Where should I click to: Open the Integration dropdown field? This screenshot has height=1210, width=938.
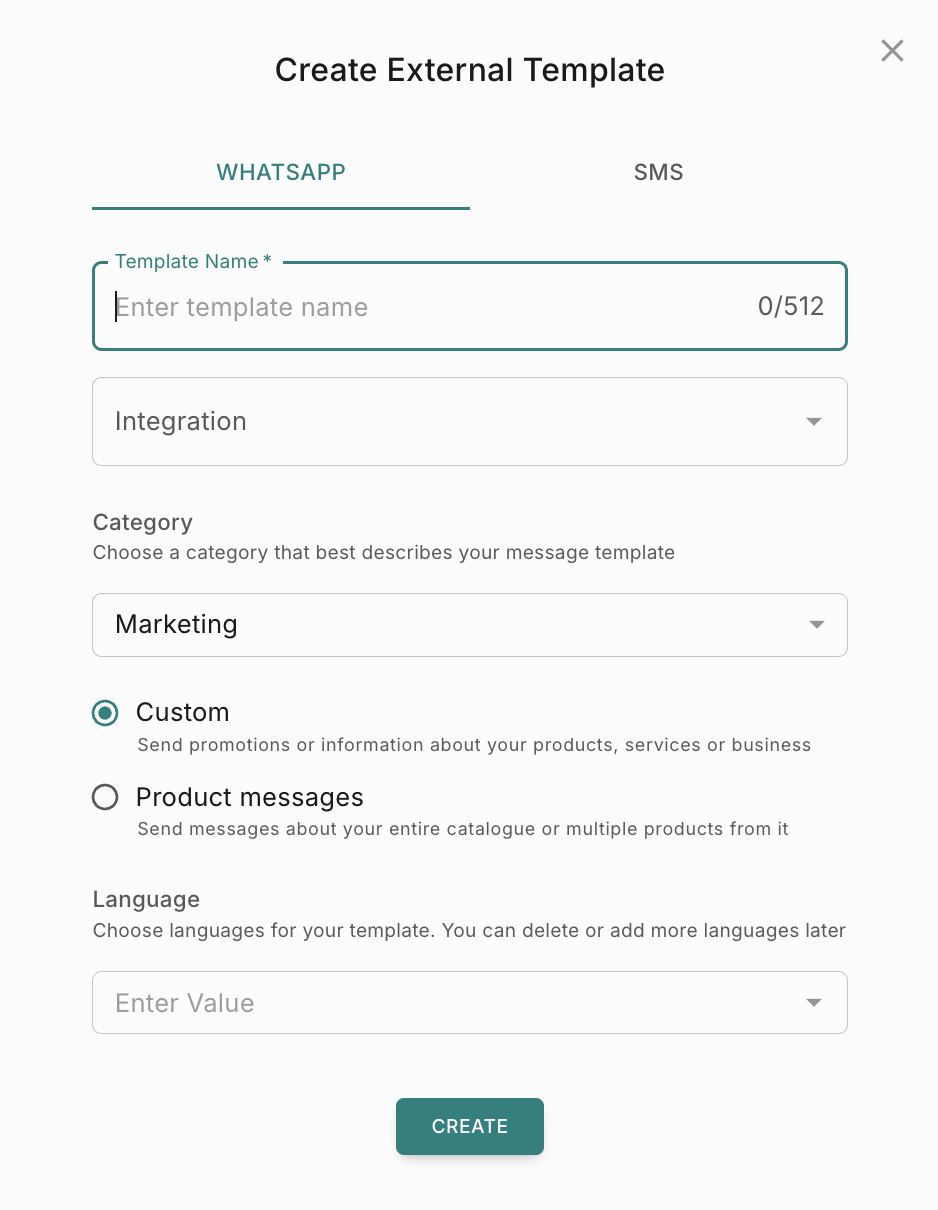tap(450, 421)
